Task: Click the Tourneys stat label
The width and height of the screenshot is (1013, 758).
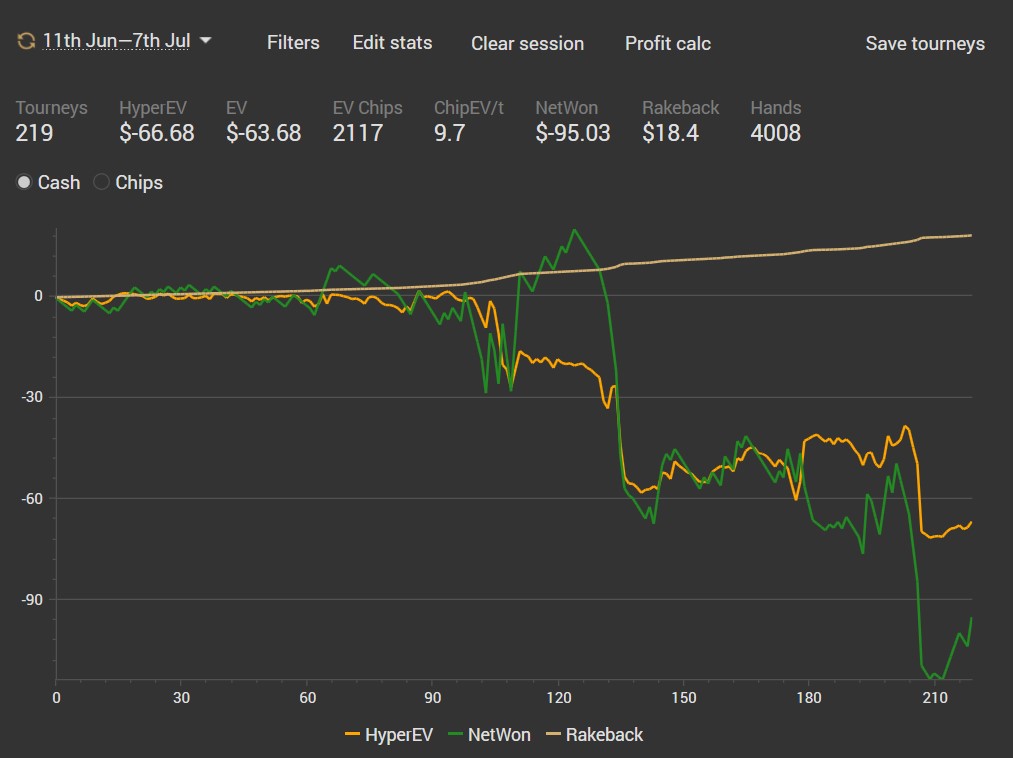Action: coord(52,107)
